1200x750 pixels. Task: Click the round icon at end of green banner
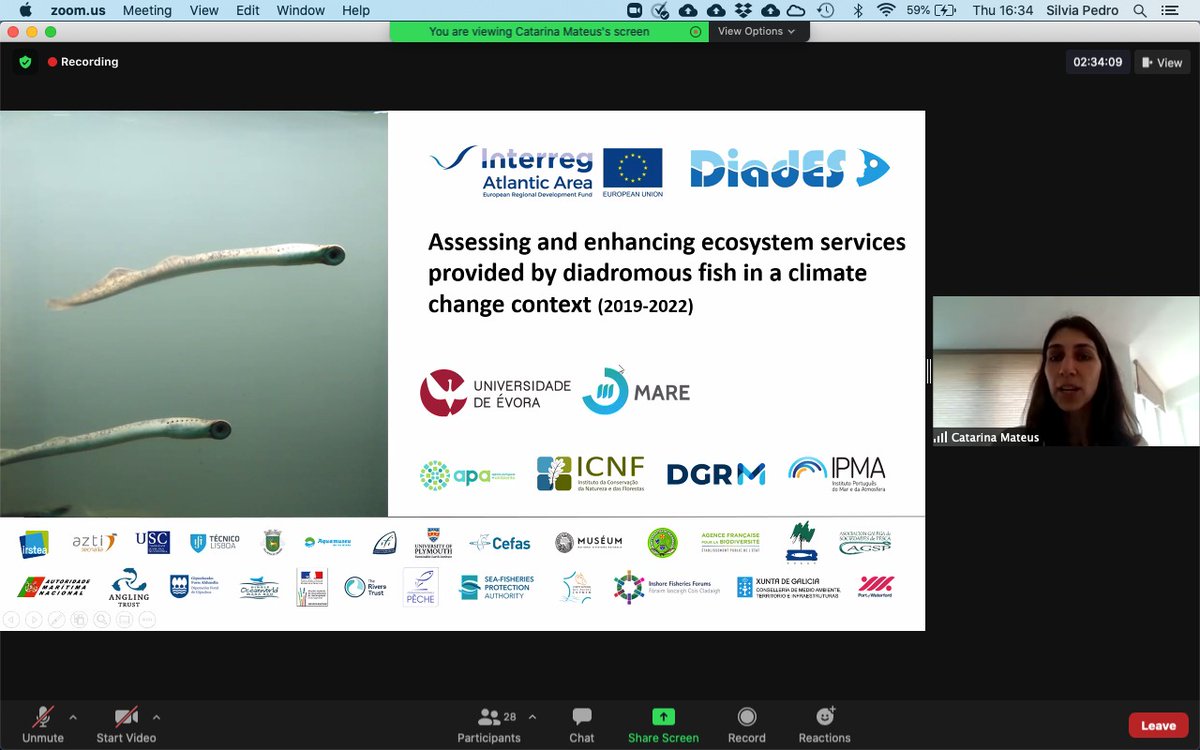695,31
